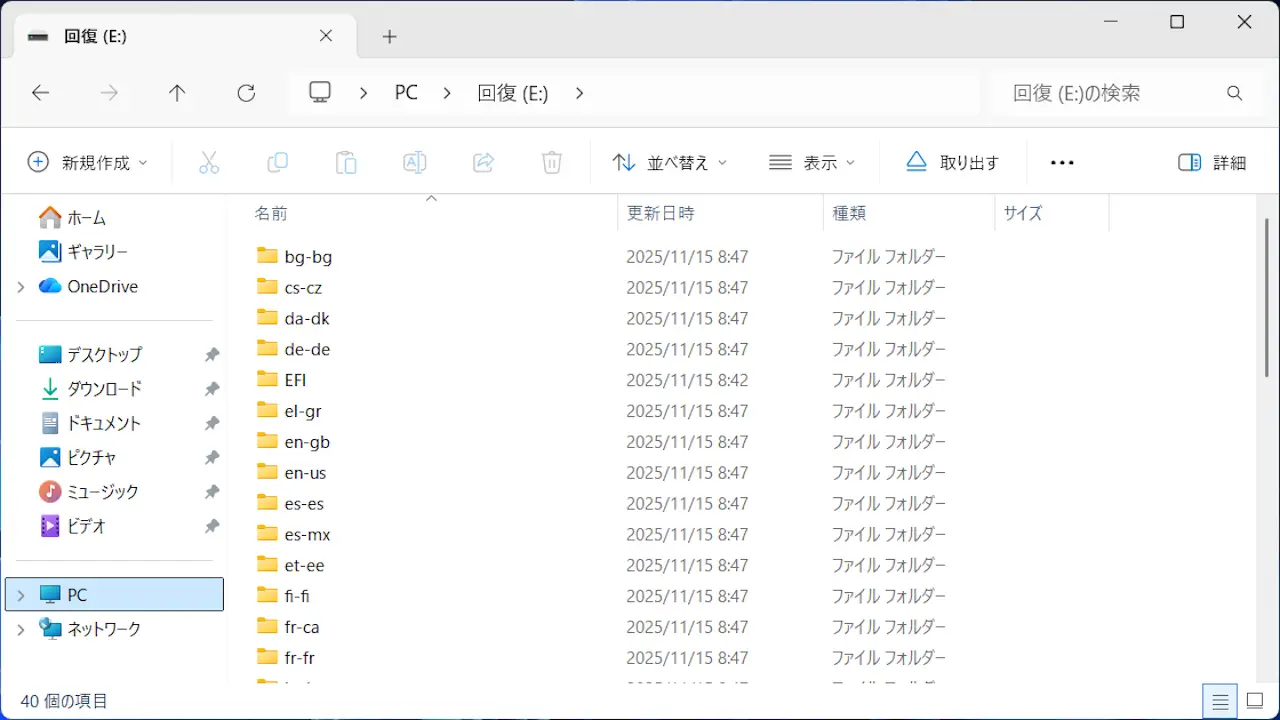This screenshot has width=1280, height=720.
Task: Select the 回復 (E:) tab
Action: point(180,36)
